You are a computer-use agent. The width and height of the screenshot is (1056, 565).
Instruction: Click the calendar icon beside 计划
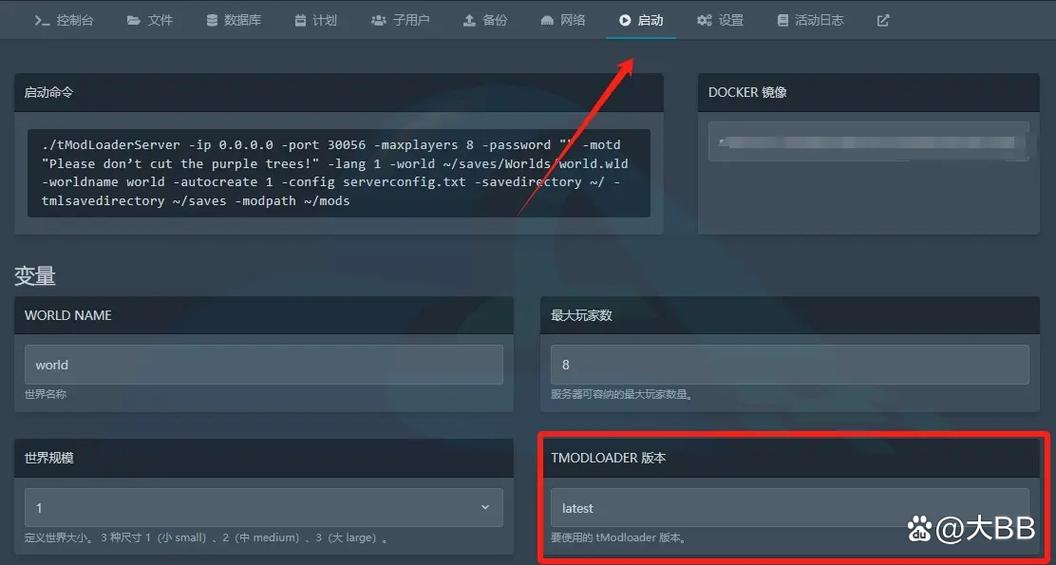(x=300, y=20)
